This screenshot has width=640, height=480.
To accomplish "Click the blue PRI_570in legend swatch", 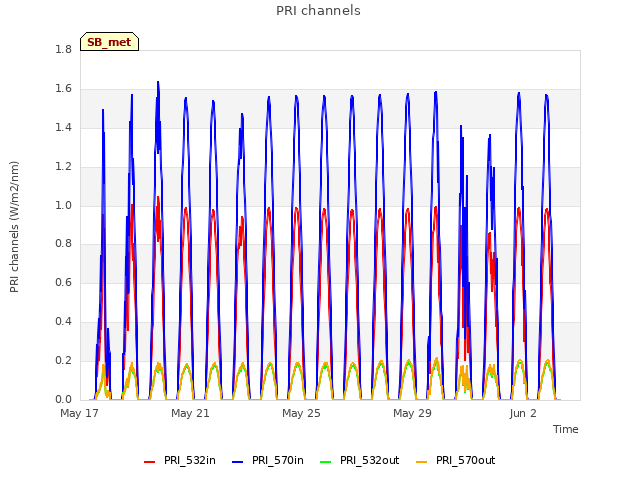I will tap(238, 462).
